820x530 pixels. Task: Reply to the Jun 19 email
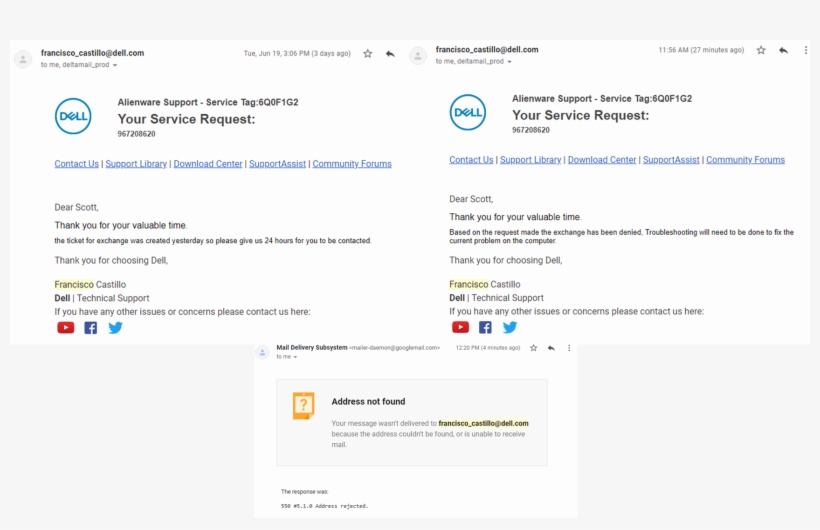coord(390,53)
